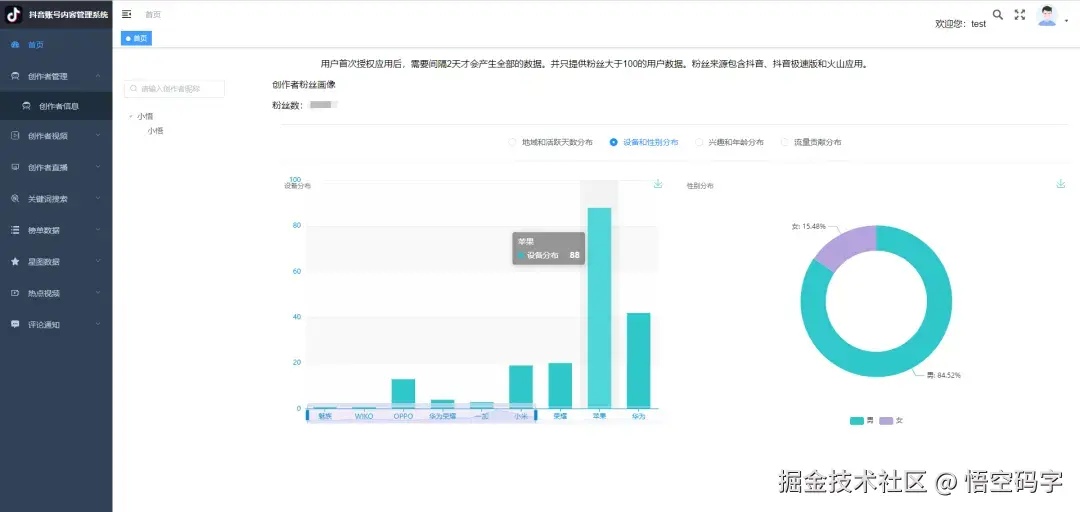Click the 欢迎您: test greeting text

click(x=960, y=23)
